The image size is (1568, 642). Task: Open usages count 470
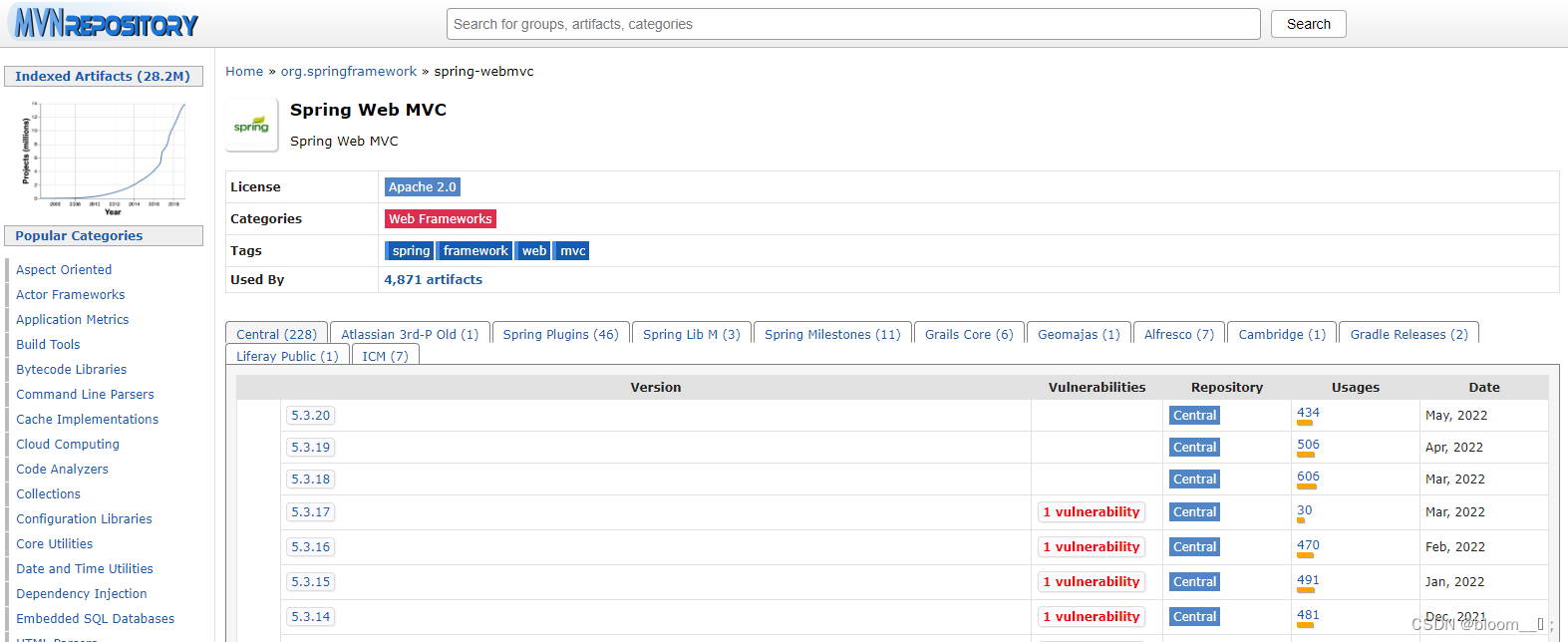[x=1308, y=545]
